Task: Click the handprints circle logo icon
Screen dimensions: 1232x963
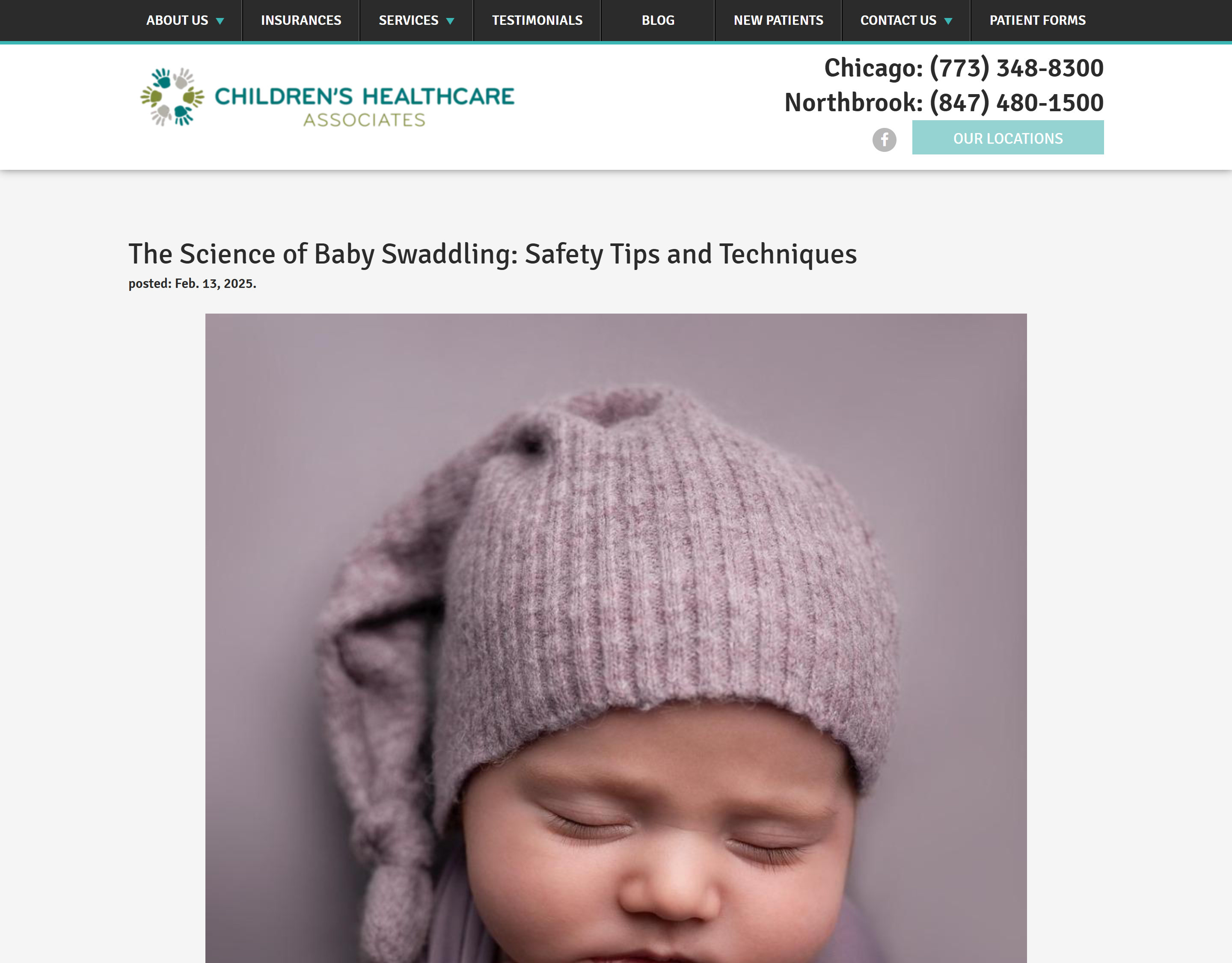Action: [172, 97]
